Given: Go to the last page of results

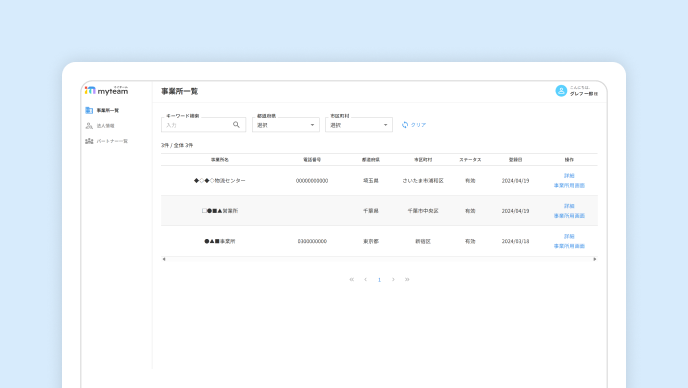Looking at the screenshot, I should point(407,279).
